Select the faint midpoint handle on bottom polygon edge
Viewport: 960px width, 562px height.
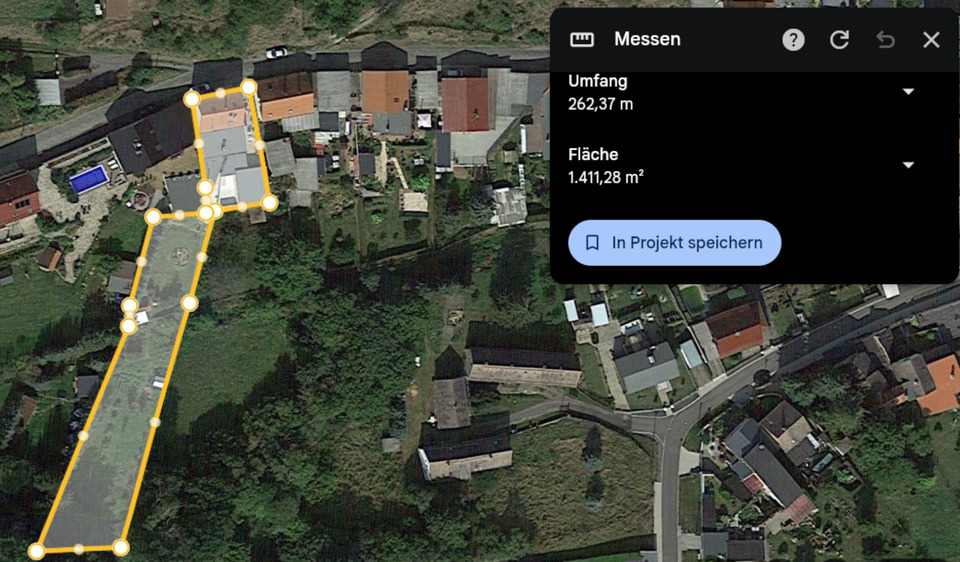pyautogui.click(x=78, y=549)
